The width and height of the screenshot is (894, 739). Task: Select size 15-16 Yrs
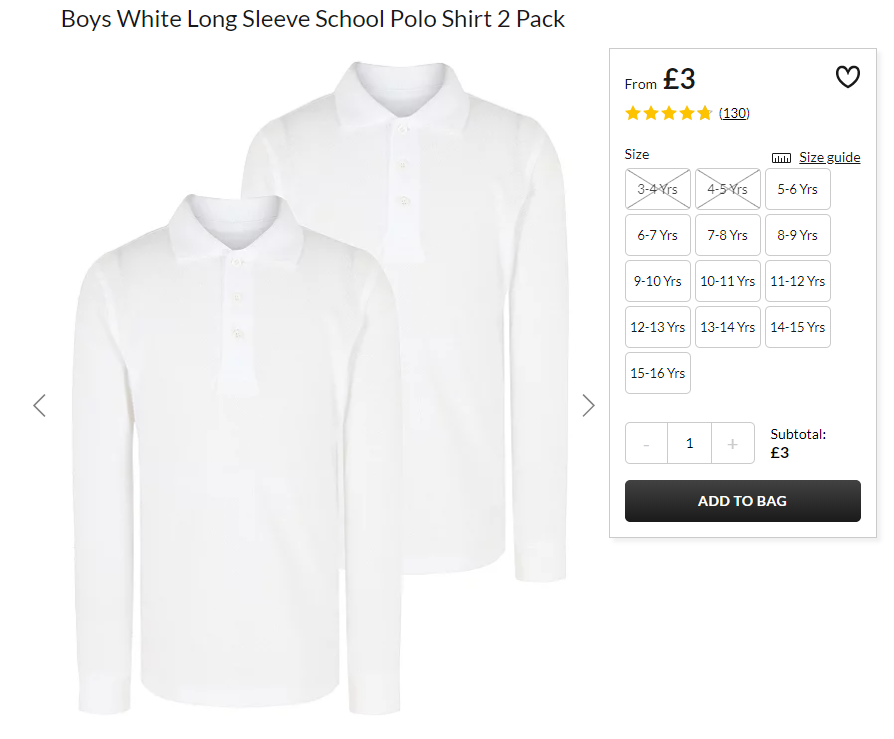(x=658, y=373)
